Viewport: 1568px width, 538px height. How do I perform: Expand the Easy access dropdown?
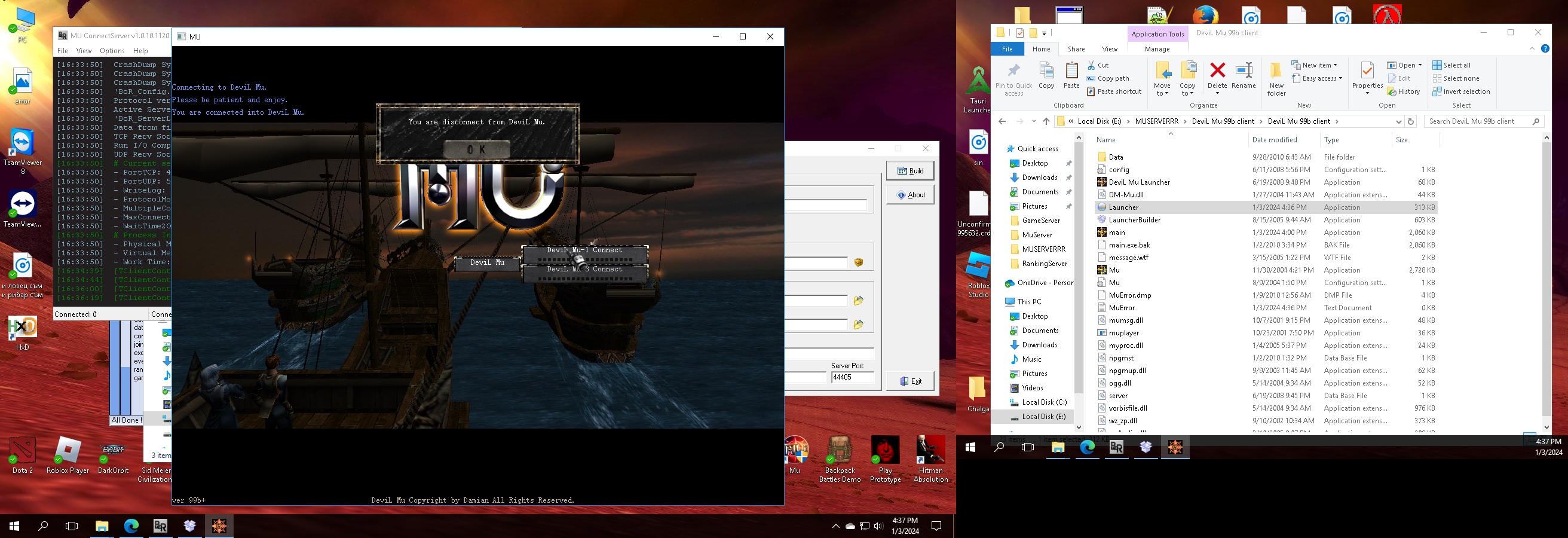(1316, 78)
